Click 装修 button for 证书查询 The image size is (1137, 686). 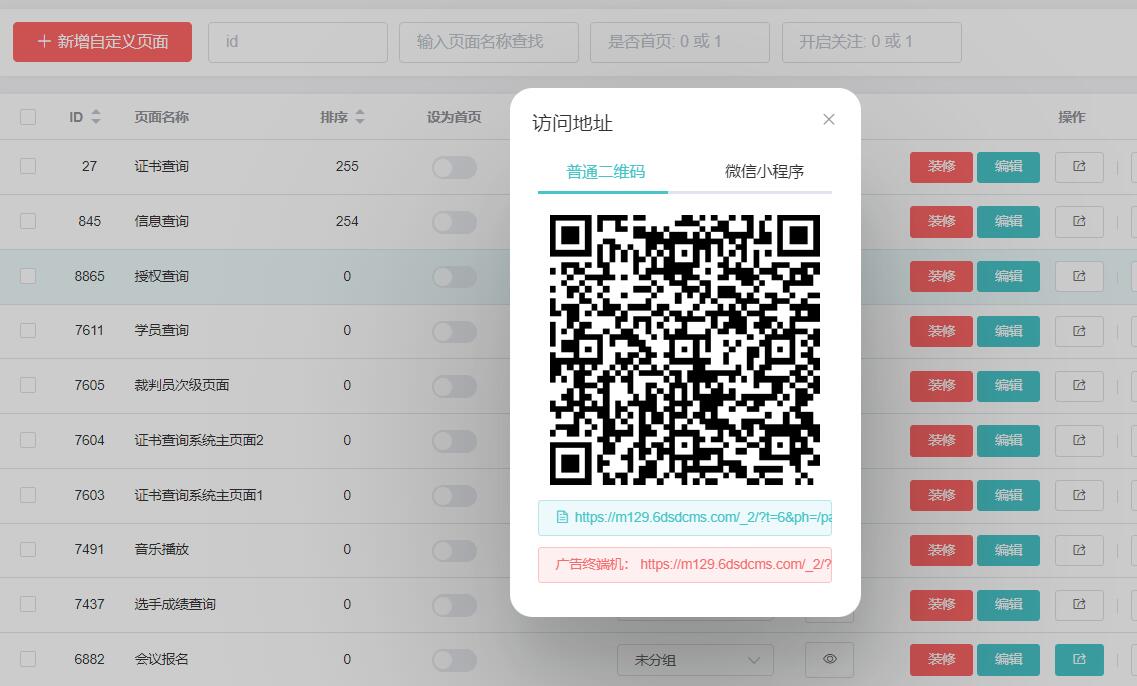pos(941,167)
